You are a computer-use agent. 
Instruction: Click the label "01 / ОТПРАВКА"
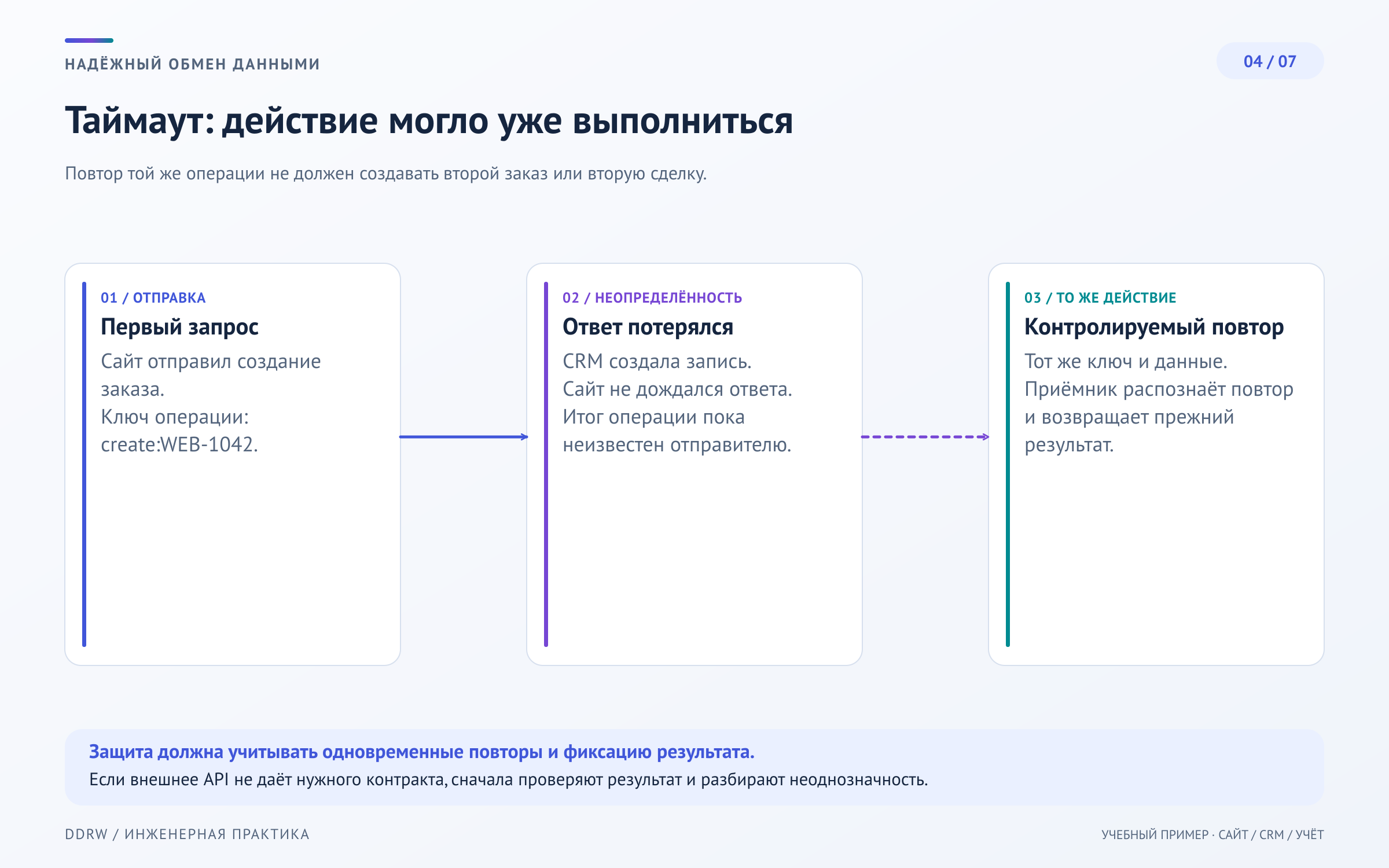153,298
